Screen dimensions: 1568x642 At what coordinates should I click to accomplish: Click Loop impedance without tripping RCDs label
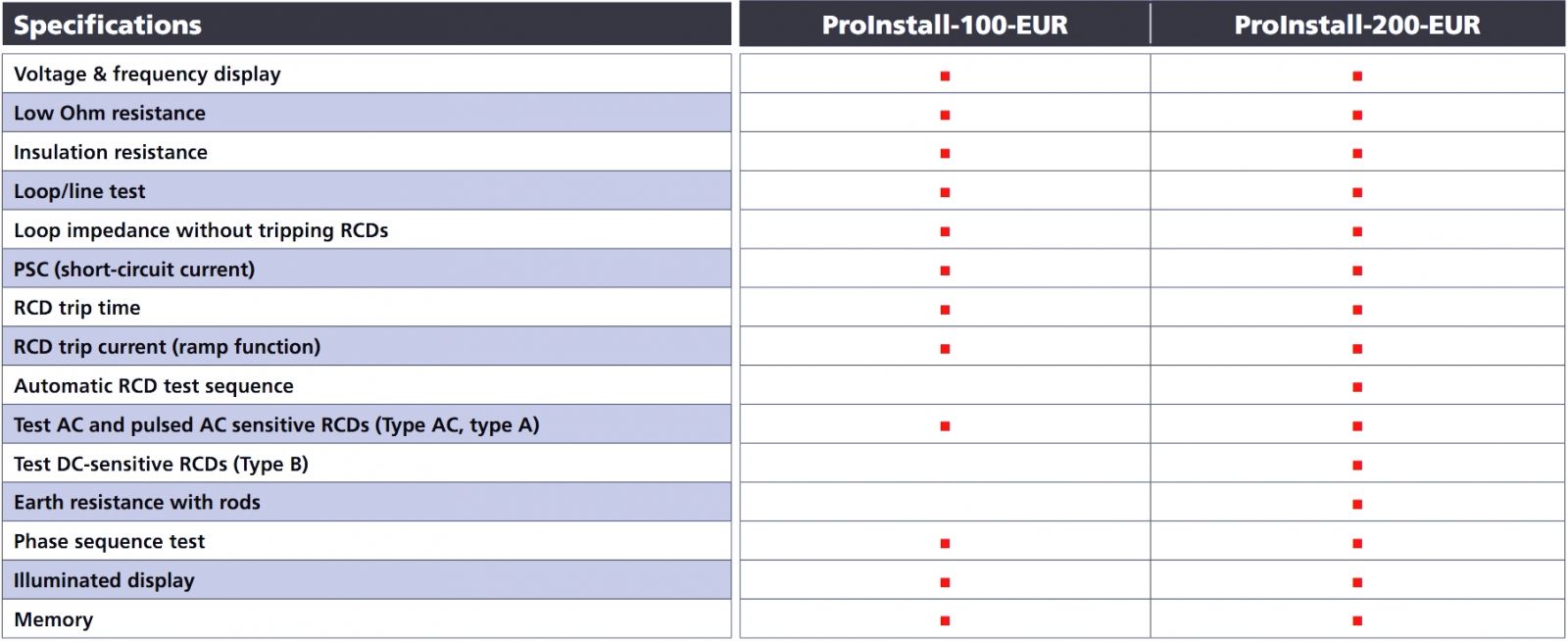point(201,230)
